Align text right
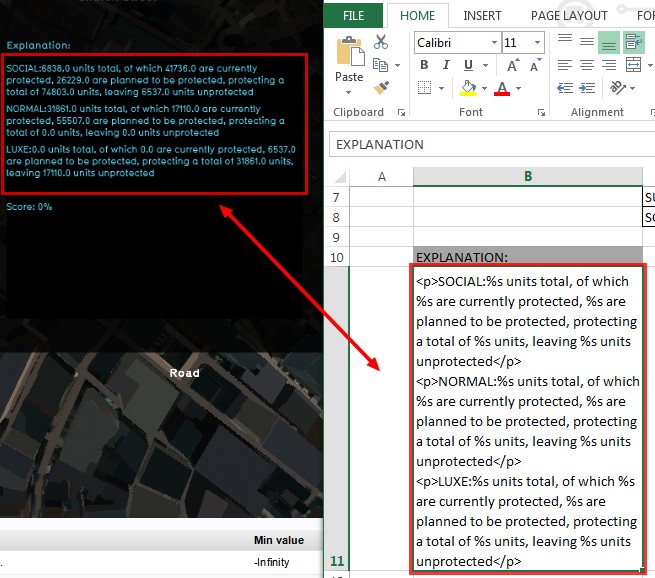The width and height of the screenshot is (655, 578). [609, 65]
